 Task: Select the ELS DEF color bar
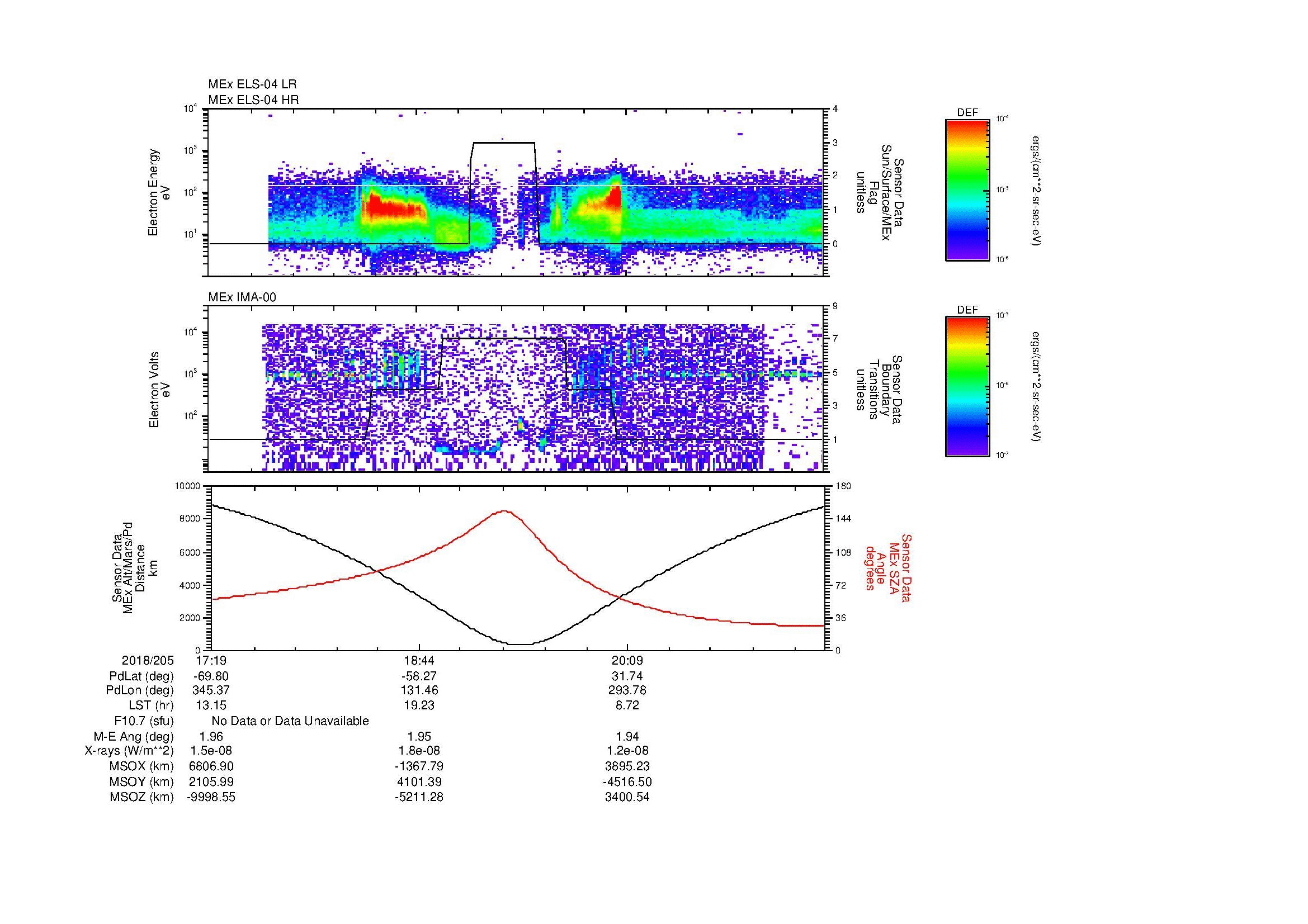[x=967, y=189]
